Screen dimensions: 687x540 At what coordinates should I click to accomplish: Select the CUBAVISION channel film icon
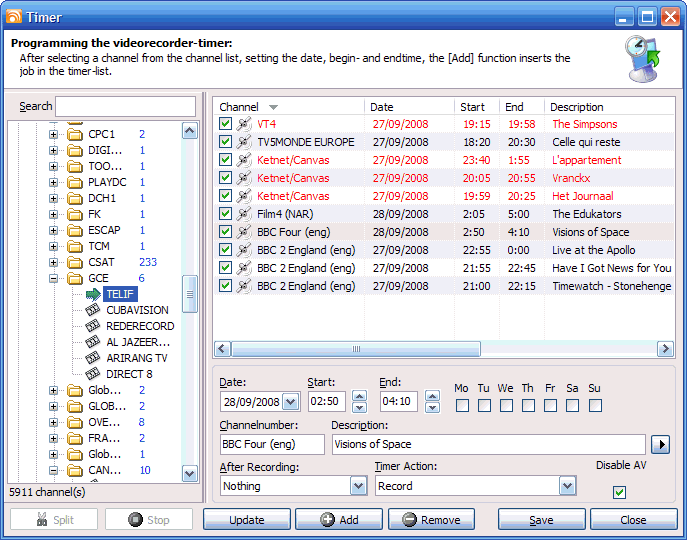point(93,310)
